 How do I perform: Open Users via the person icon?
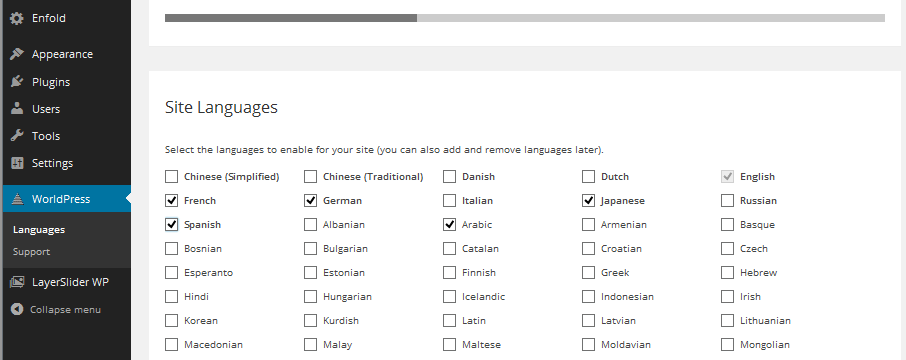click(17, 108)
